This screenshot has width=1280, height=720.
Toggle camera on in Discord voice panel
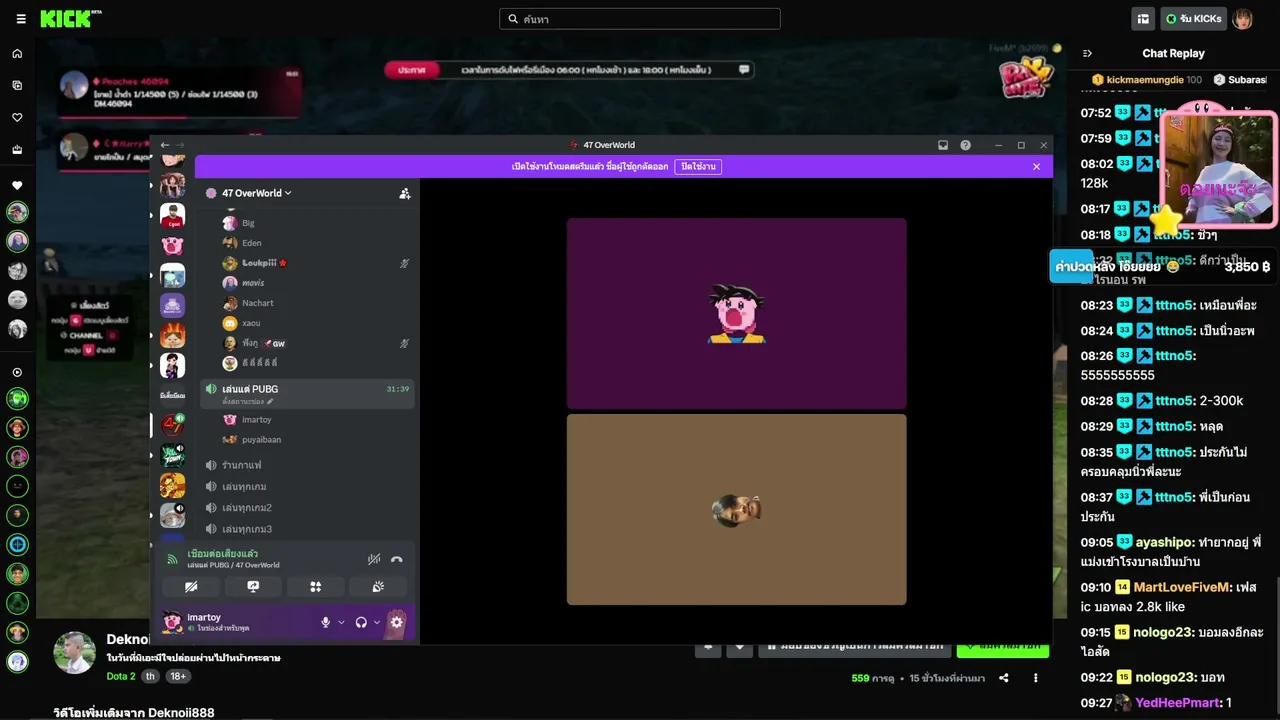[191, 587]
